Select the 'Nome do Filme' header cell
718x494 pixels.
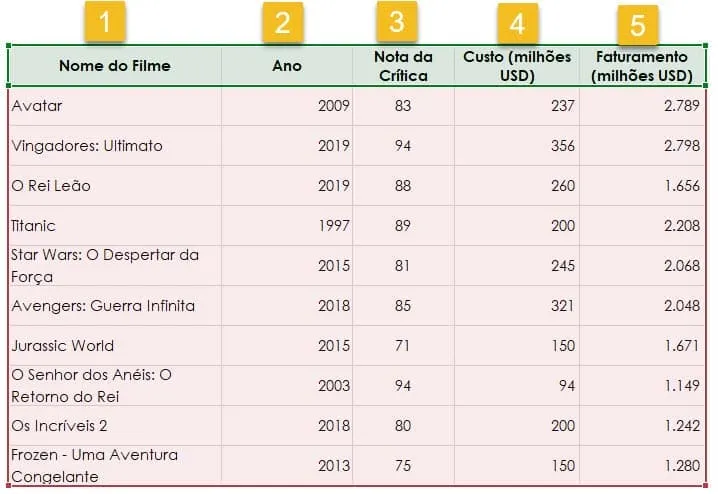tap(115, 66)
